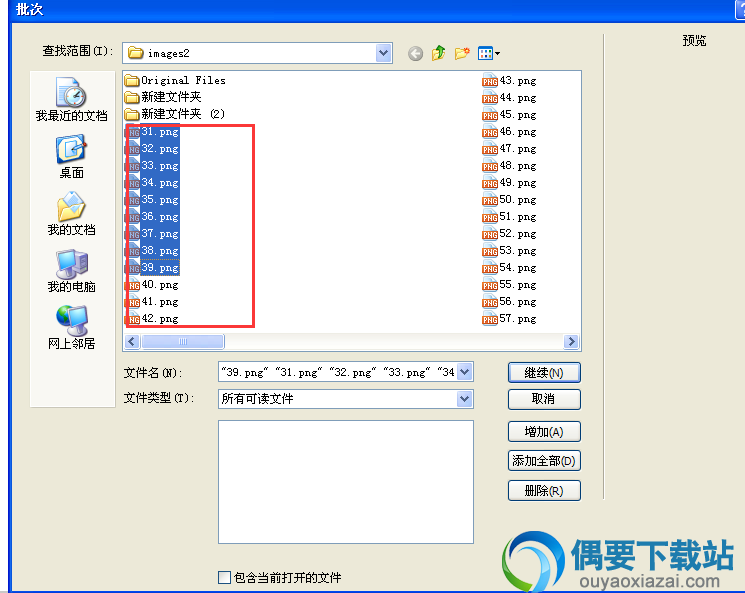Click the 删除(R) button
The width and height of the screenshot is (745, 593).
point(544,490)
